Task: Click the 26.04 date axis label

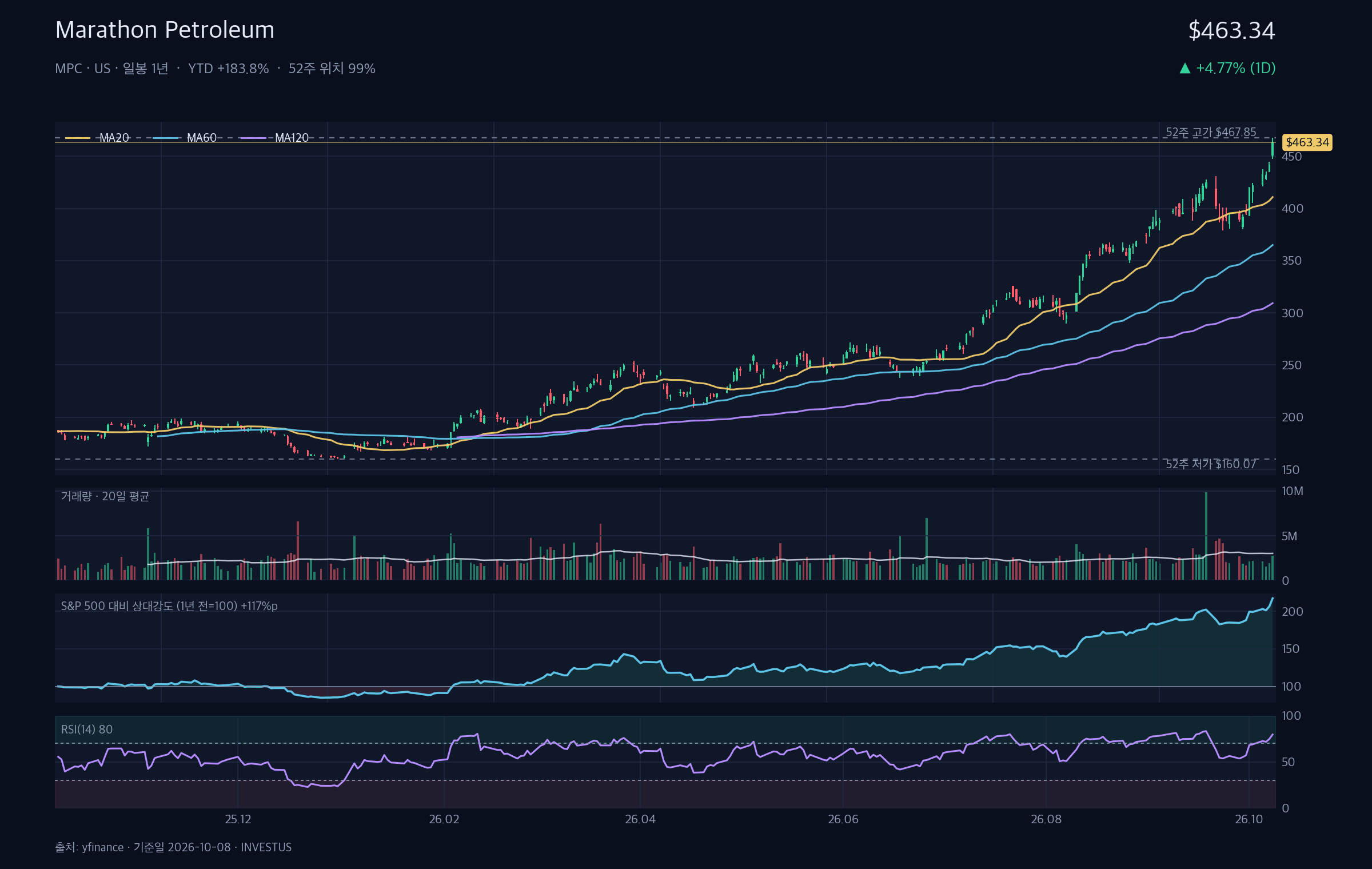Action: coord(640,819)
